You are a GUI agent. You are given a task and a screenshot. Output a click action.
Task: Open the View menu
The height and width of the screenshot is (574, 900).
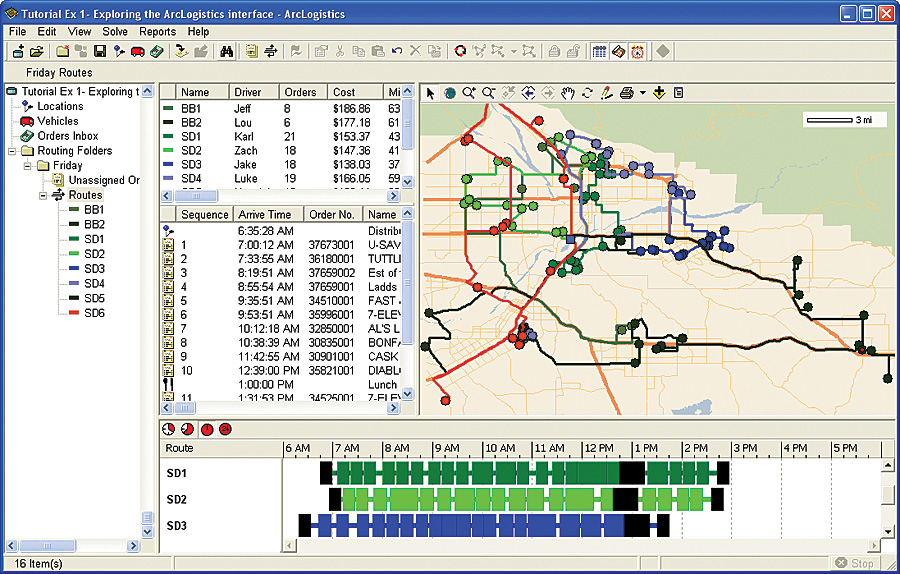tap(79, 32)
